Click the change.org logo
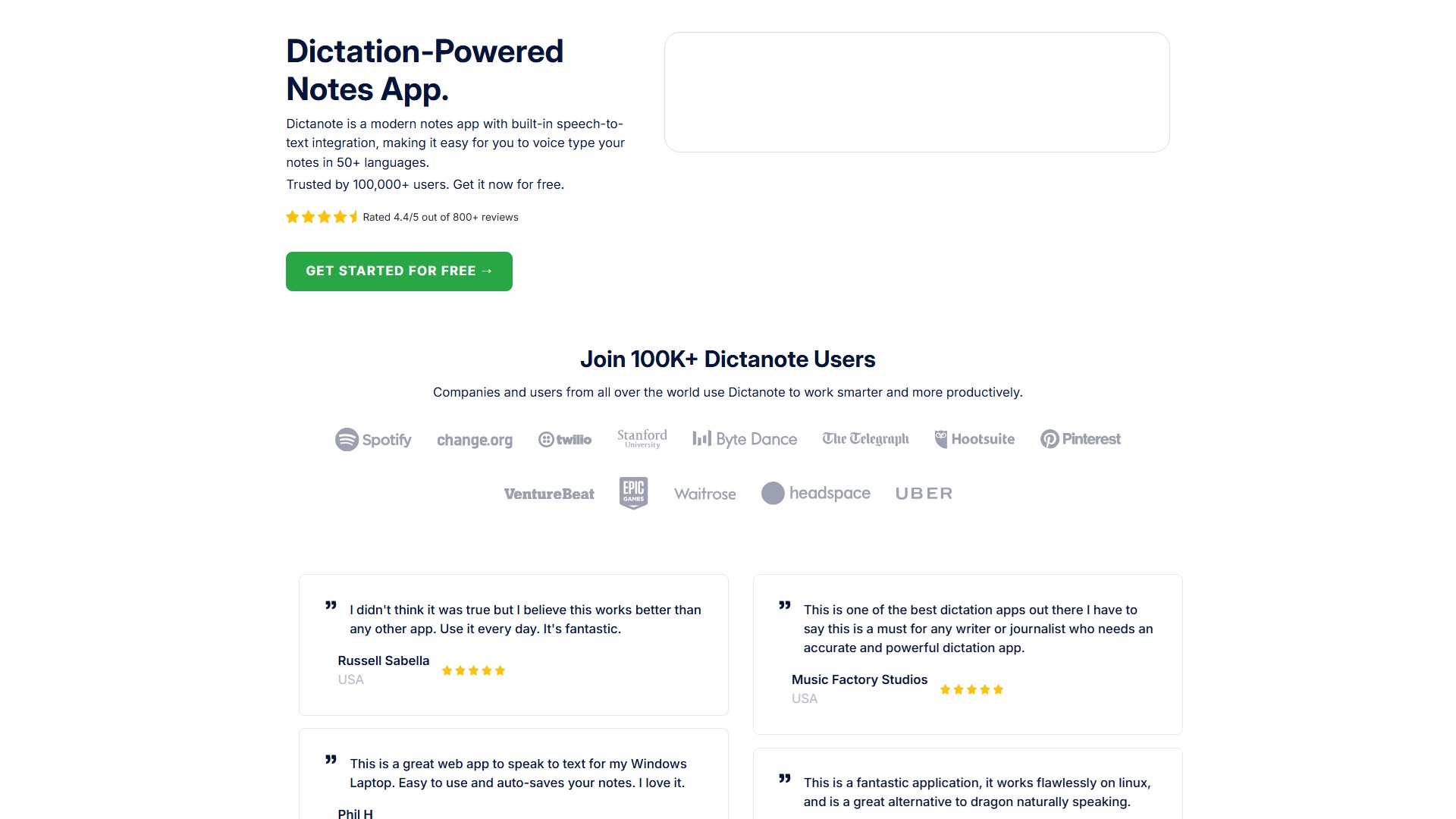The height and width of the screenshot is (819, 1456). [475, 440]
